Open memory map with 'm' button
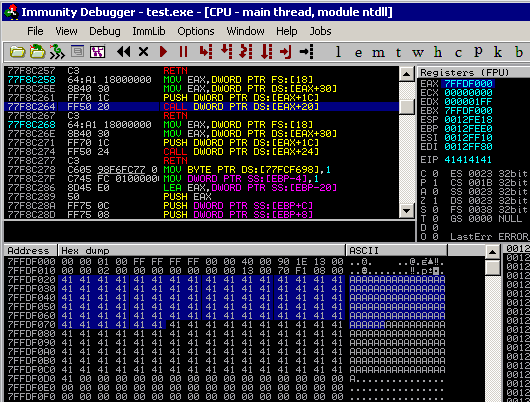Screen dimensions: 530x402 [x=378, y=53]
